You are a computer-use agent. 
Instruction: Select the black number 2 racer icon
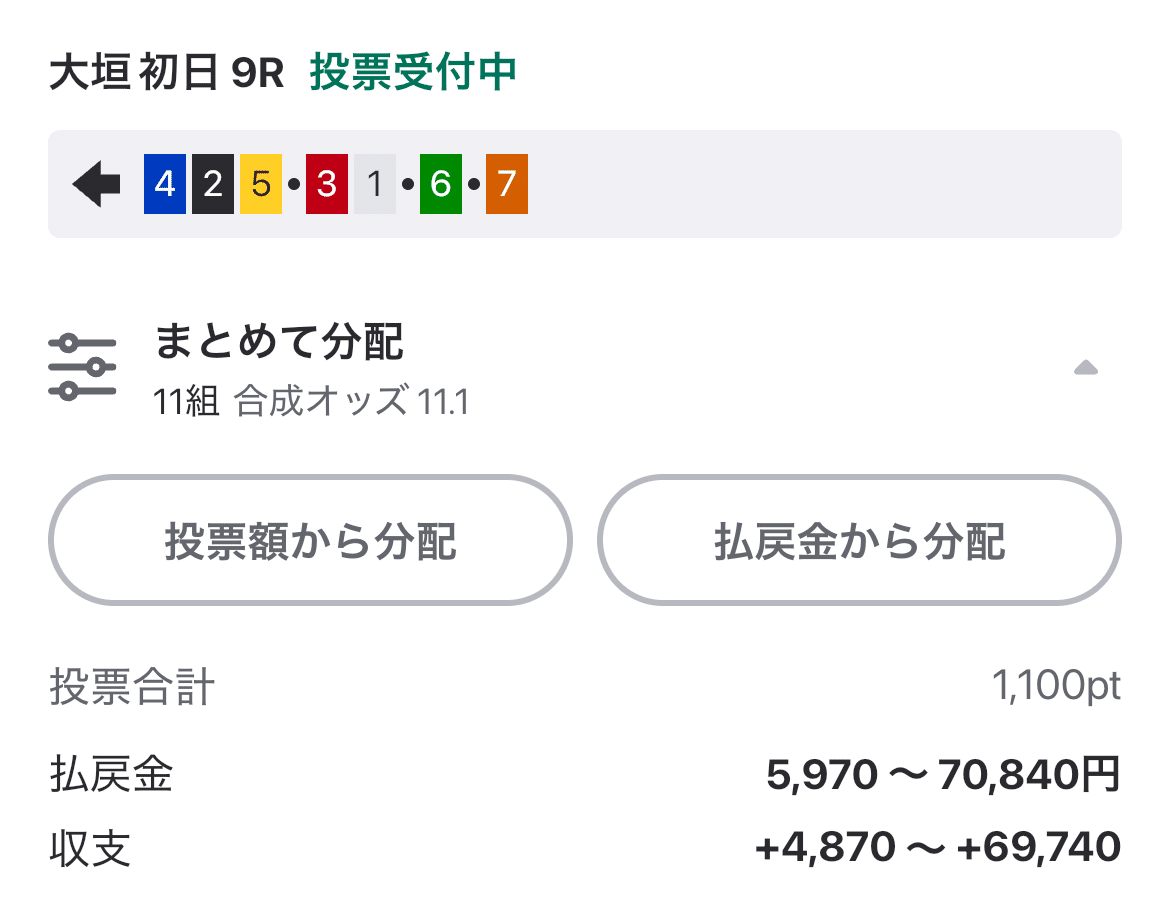[x=213, y=182]
